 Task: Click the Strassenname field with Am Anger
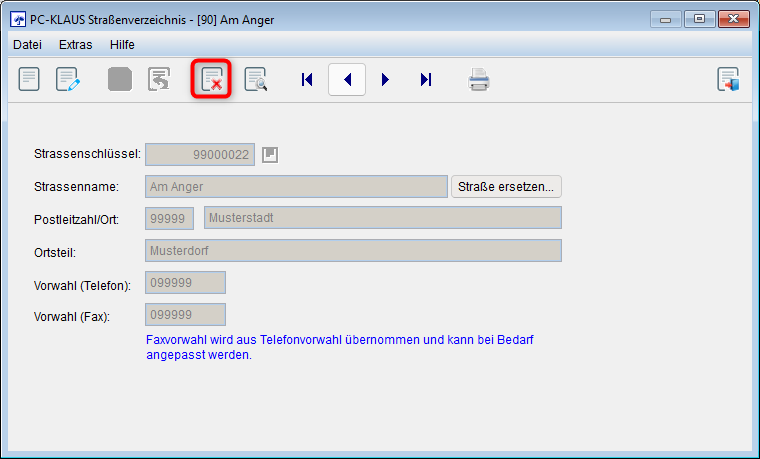pyautogui.click(x=296, y=187)
